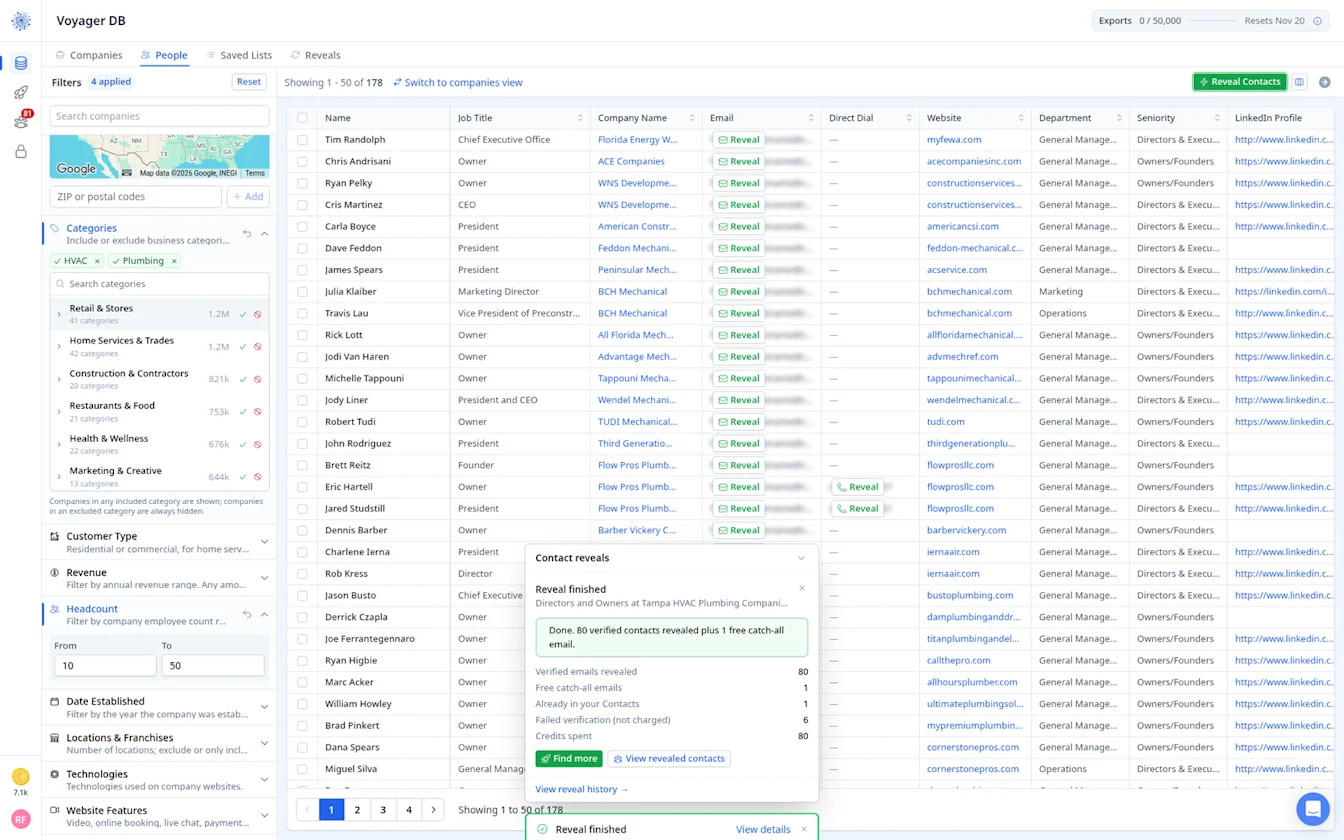Go to page 2 of results
The image size is (1344, 840).
click(357, 810)
